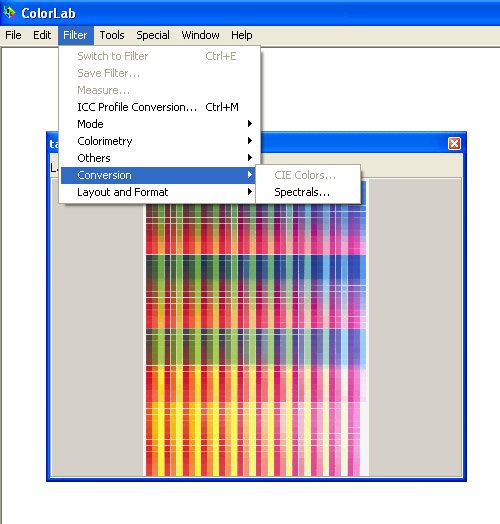Close the inner document window
Screen dimensions: 500x524
pos(454,143)
